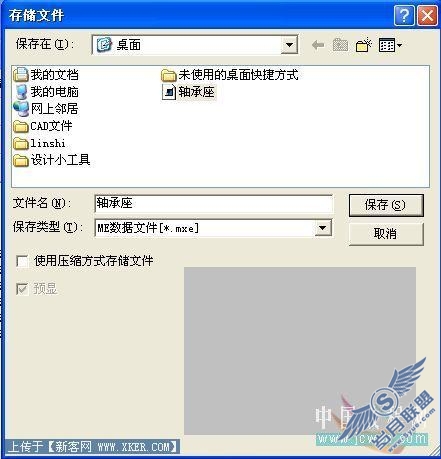Go up one folder level icon
This screenshot has width=441, height=459.
(x=340, y=45)
